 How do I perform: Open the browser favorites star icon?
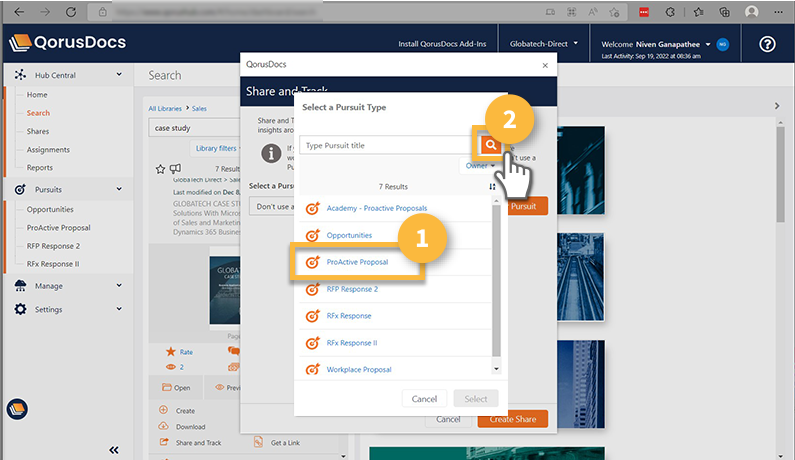click(698, 12)
